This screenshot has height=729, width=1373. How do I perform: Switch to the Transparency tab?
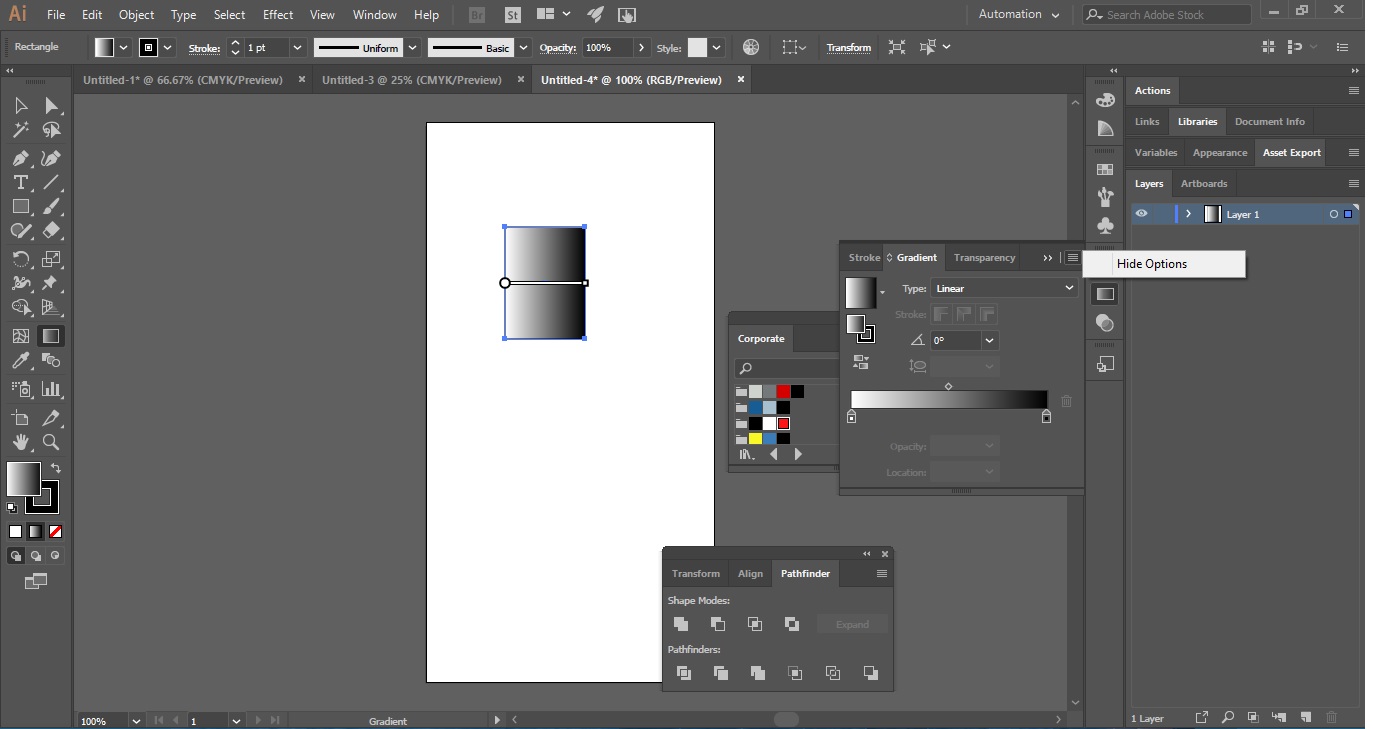984,258
